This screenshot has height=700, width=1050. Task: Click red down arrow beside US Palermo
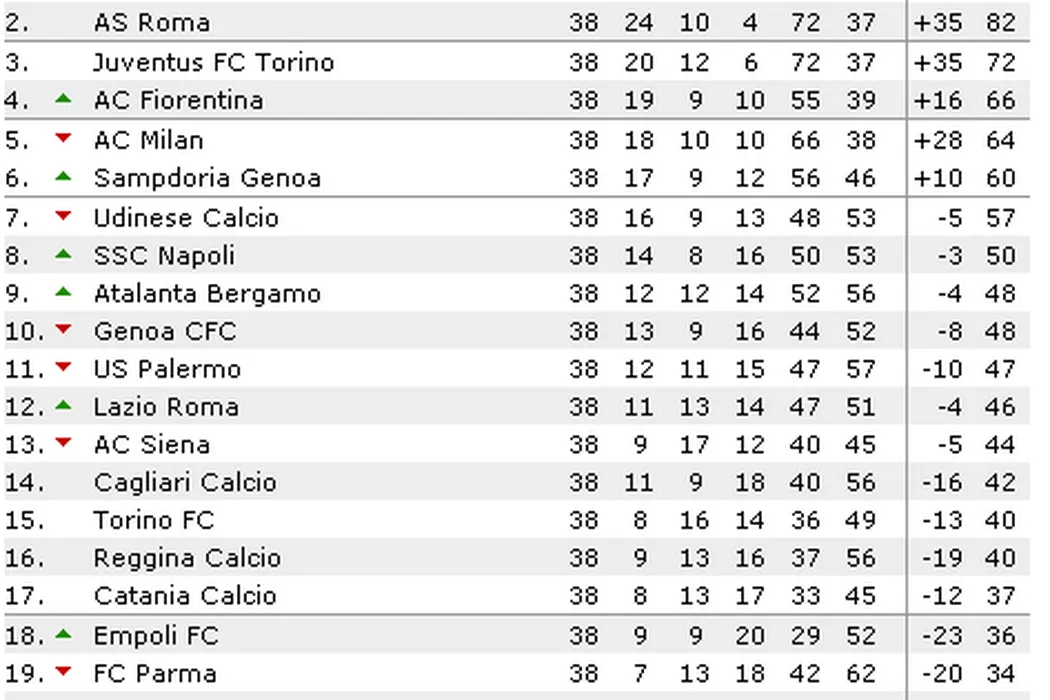pyautogui.click(x=64, y=367)
